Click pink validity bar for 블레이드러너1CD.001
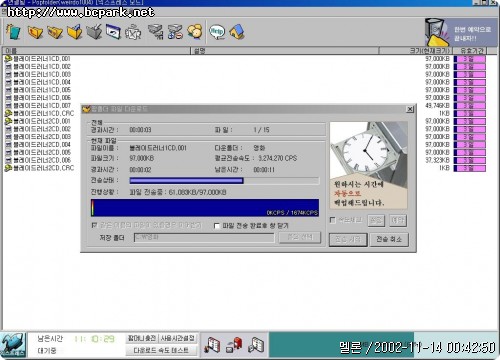 pyautogui.click(x=470, y=59)
